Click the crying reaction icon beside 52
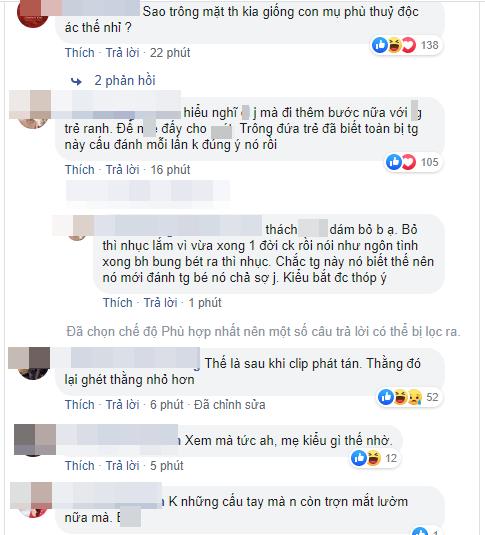The image size is (485, 535). pos(415,397)
